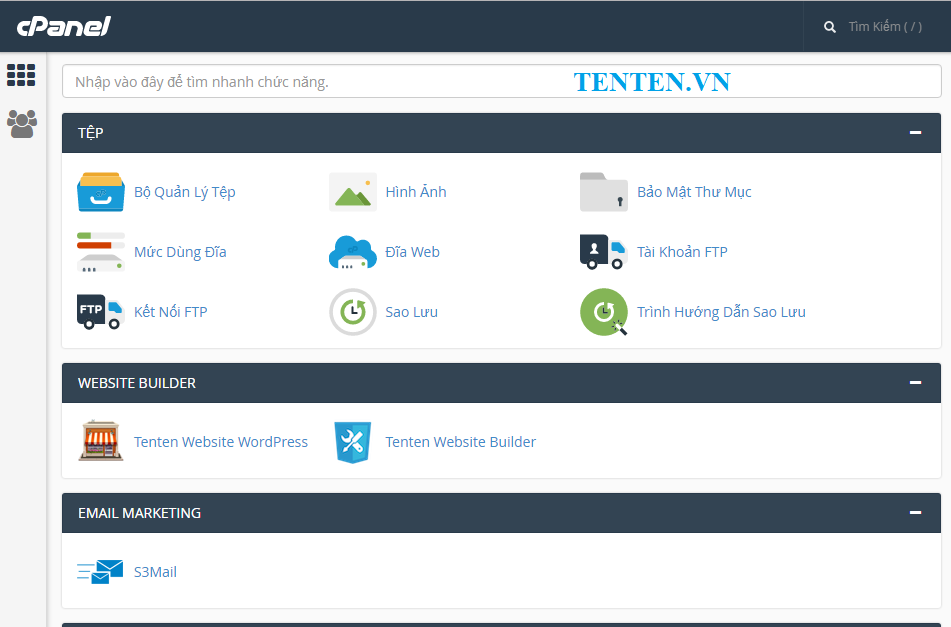
Task: Collapse the WEBSITE BUILDER section
Action: pyautogui.click(x=915, y=383)
